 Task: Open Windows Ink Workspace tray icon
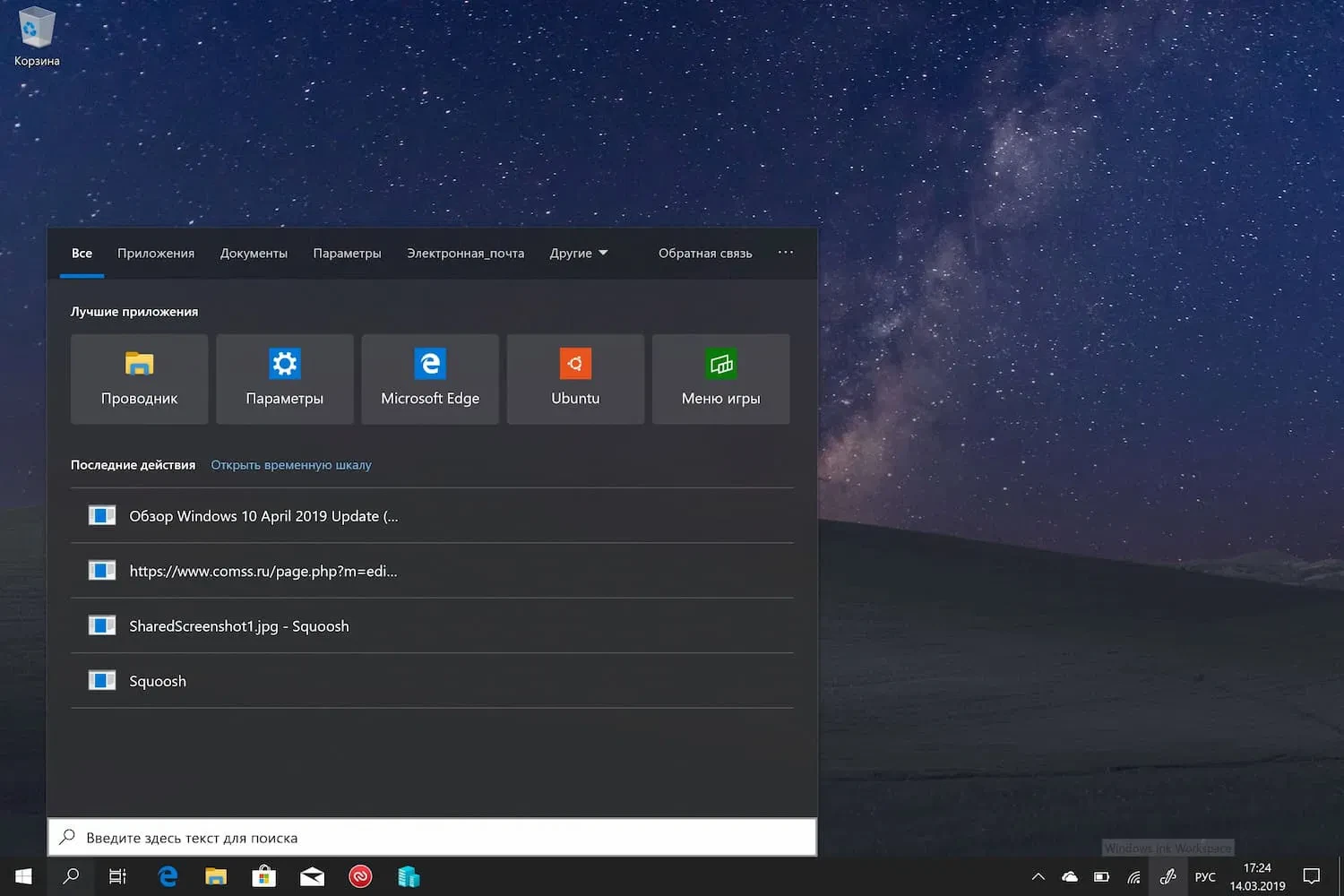pos(1167,876)
